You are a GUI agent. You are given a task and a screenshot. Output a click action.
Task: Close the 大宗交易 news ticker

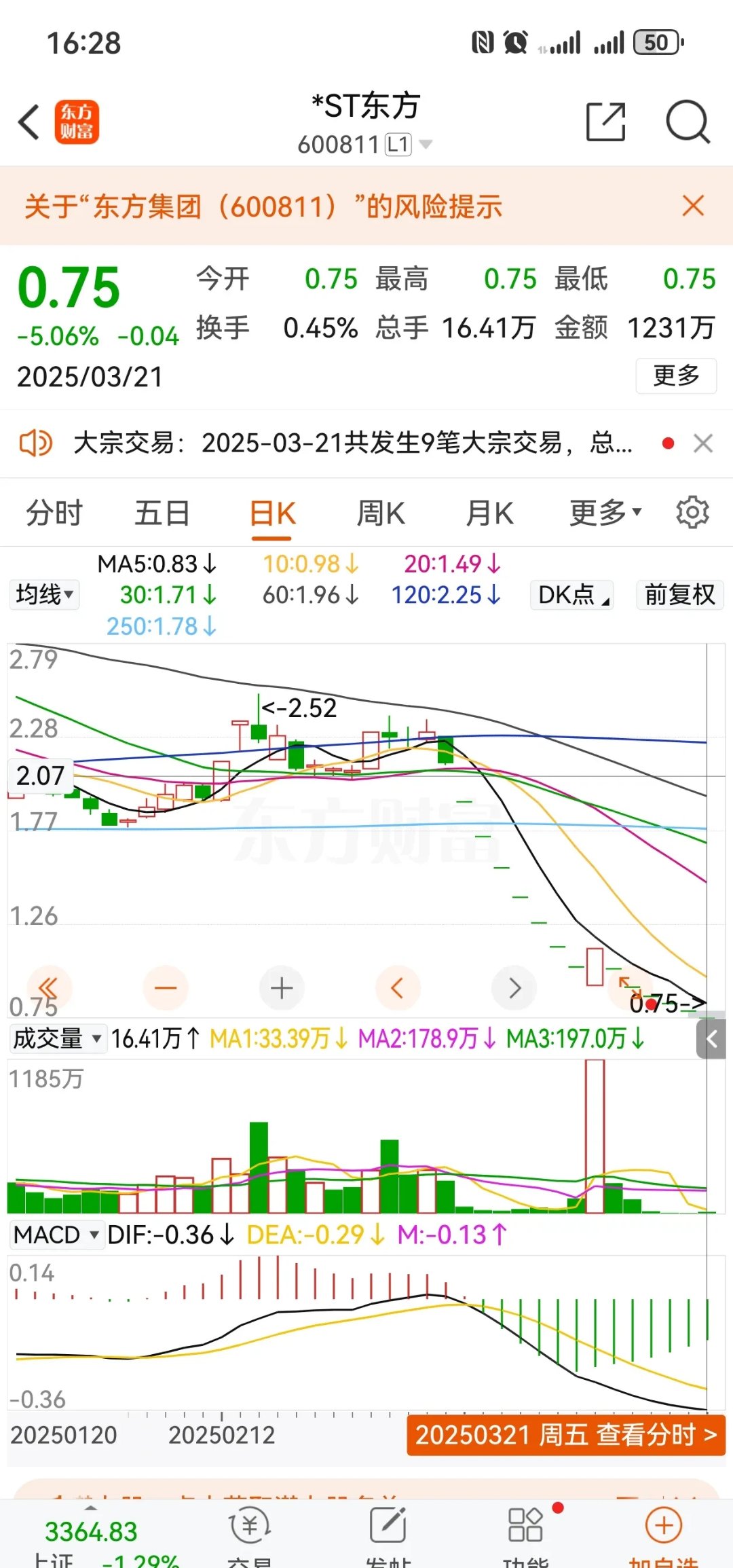tap(703, 443)
